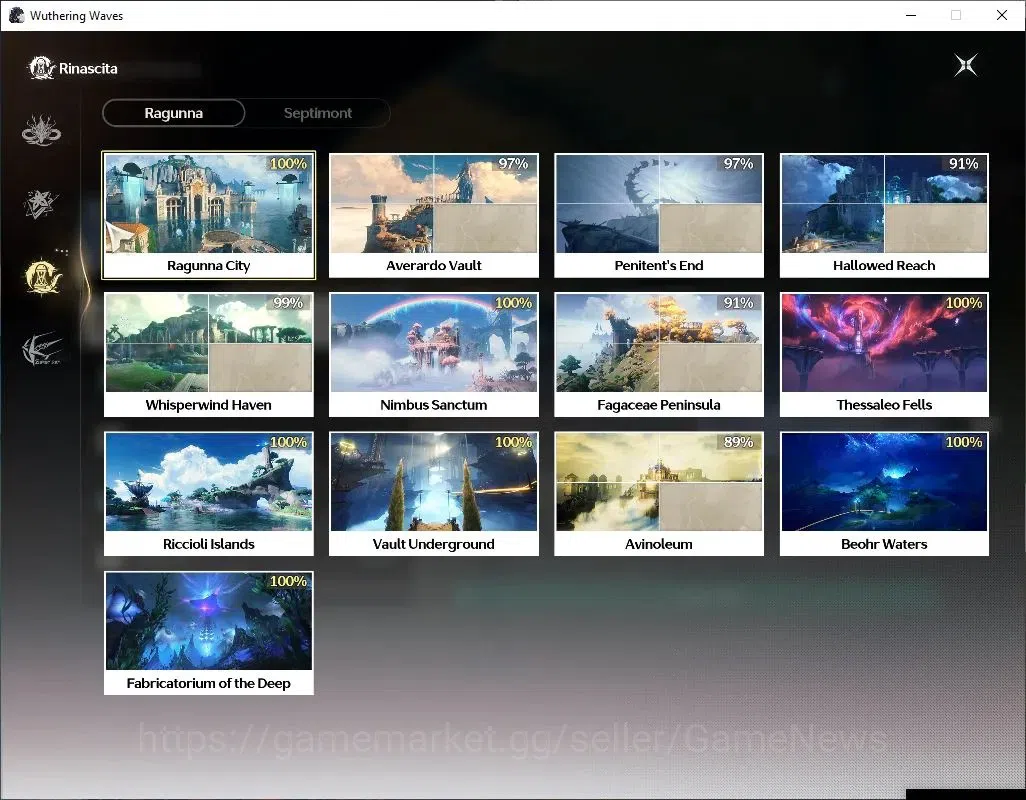
Task: Click the 100% progress on Beohr Waters
Action: (x=964, y=442)
